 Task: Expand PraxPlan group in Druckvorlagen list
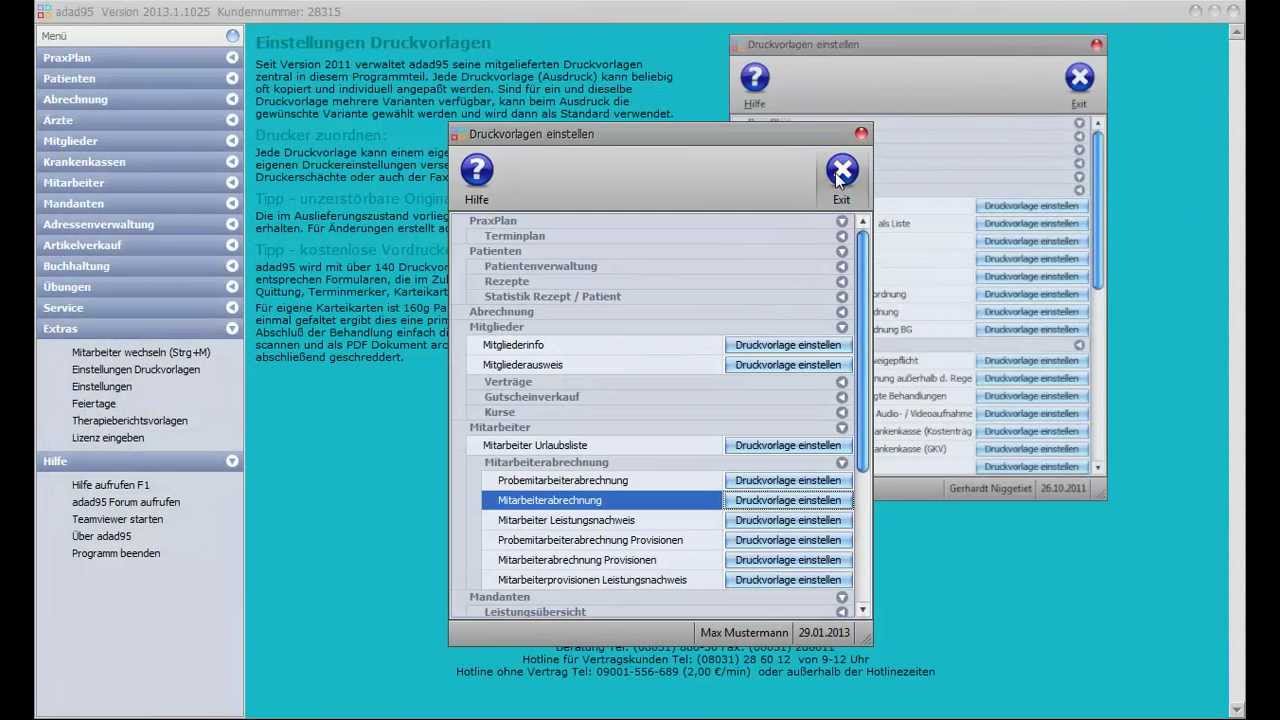click(842, 221)
